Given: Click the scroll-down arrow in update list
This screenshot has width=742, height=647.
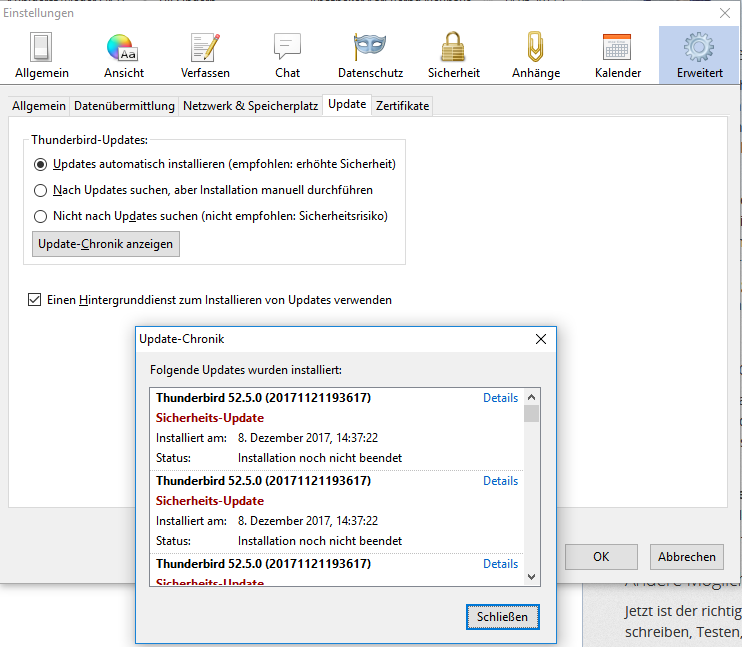Looking at the screenshot, I should tap(531, 577).
